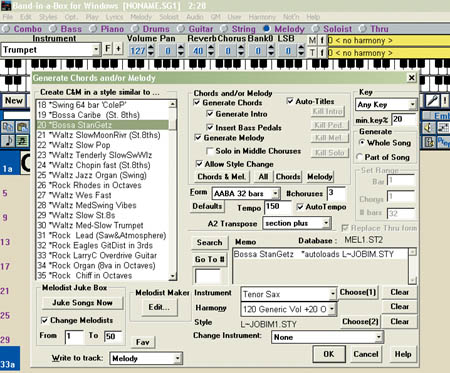Click the f button beside the M button
The image size is (450, 373).
click(322, 40)
